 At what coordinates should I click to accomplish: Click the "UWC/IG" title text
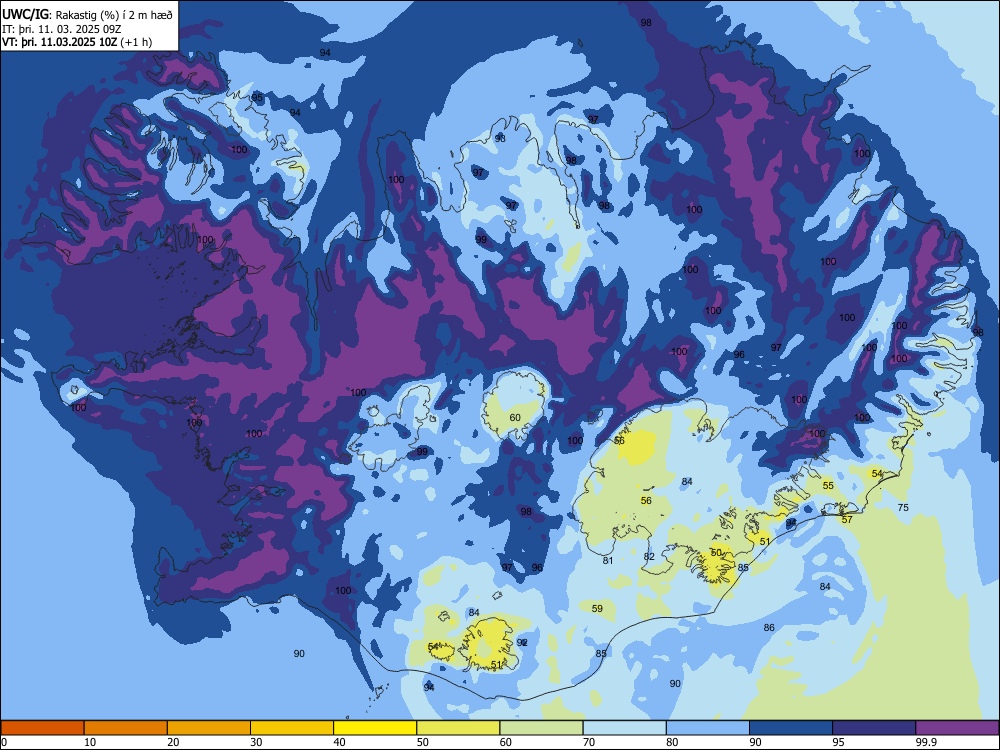[25, 15]
